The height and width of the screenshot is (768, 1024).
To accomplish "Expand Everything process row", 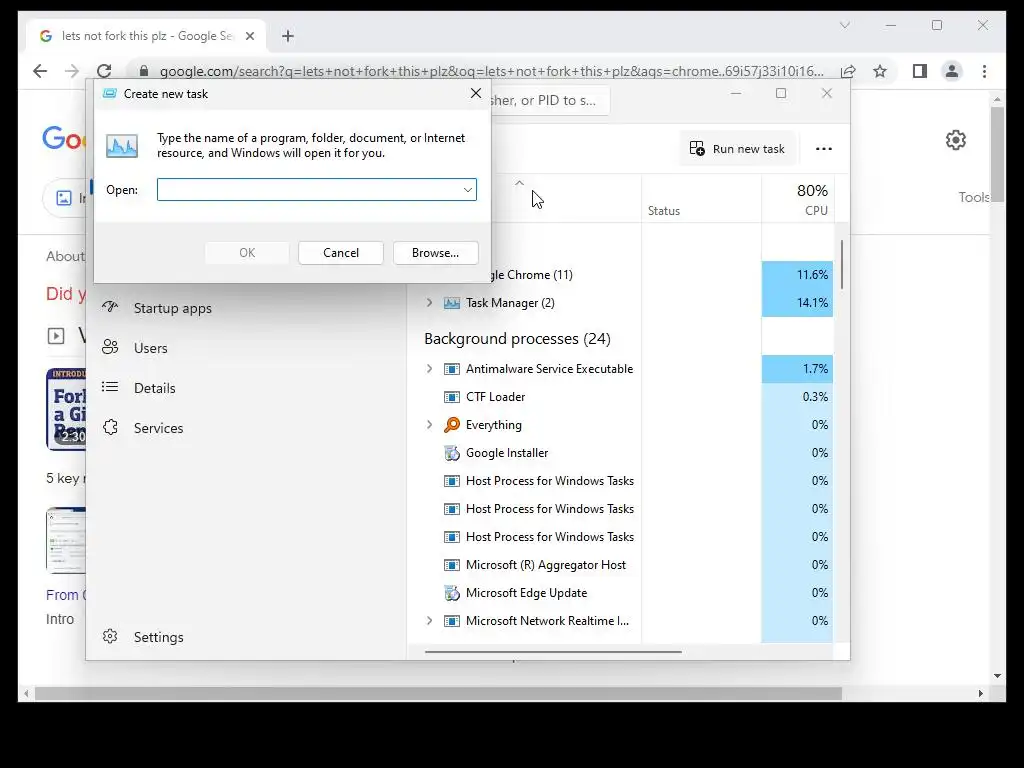I will tap(429, 424).
